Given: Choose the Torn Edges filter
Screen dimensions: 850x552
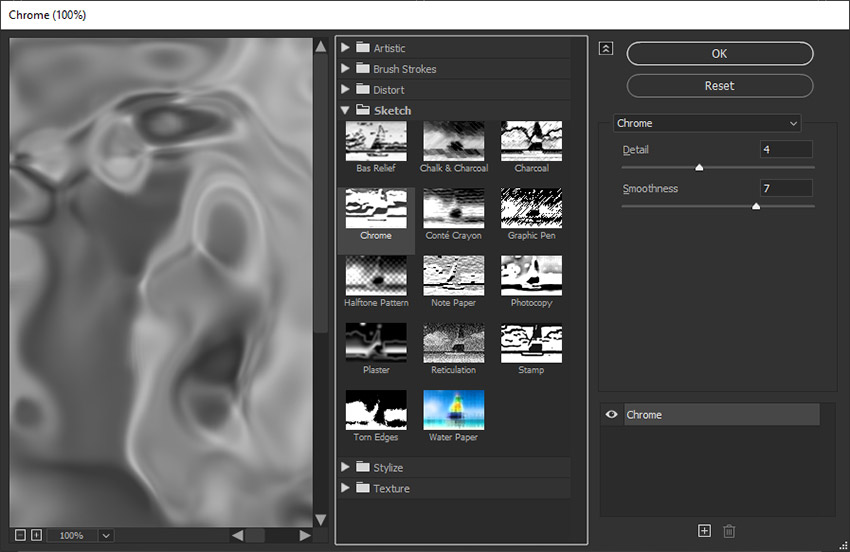Looking at the screenshot, I should [x=376, y=410].
